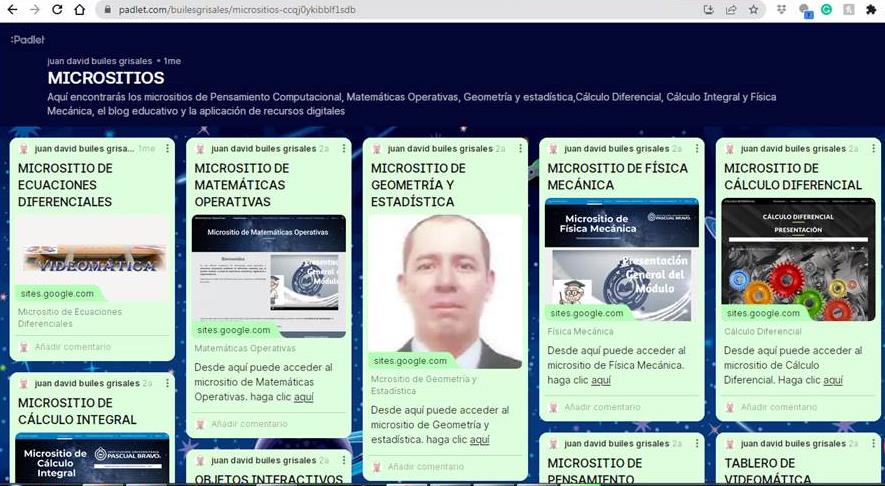
Task: Open the browser home page icon
Action: 80,10
